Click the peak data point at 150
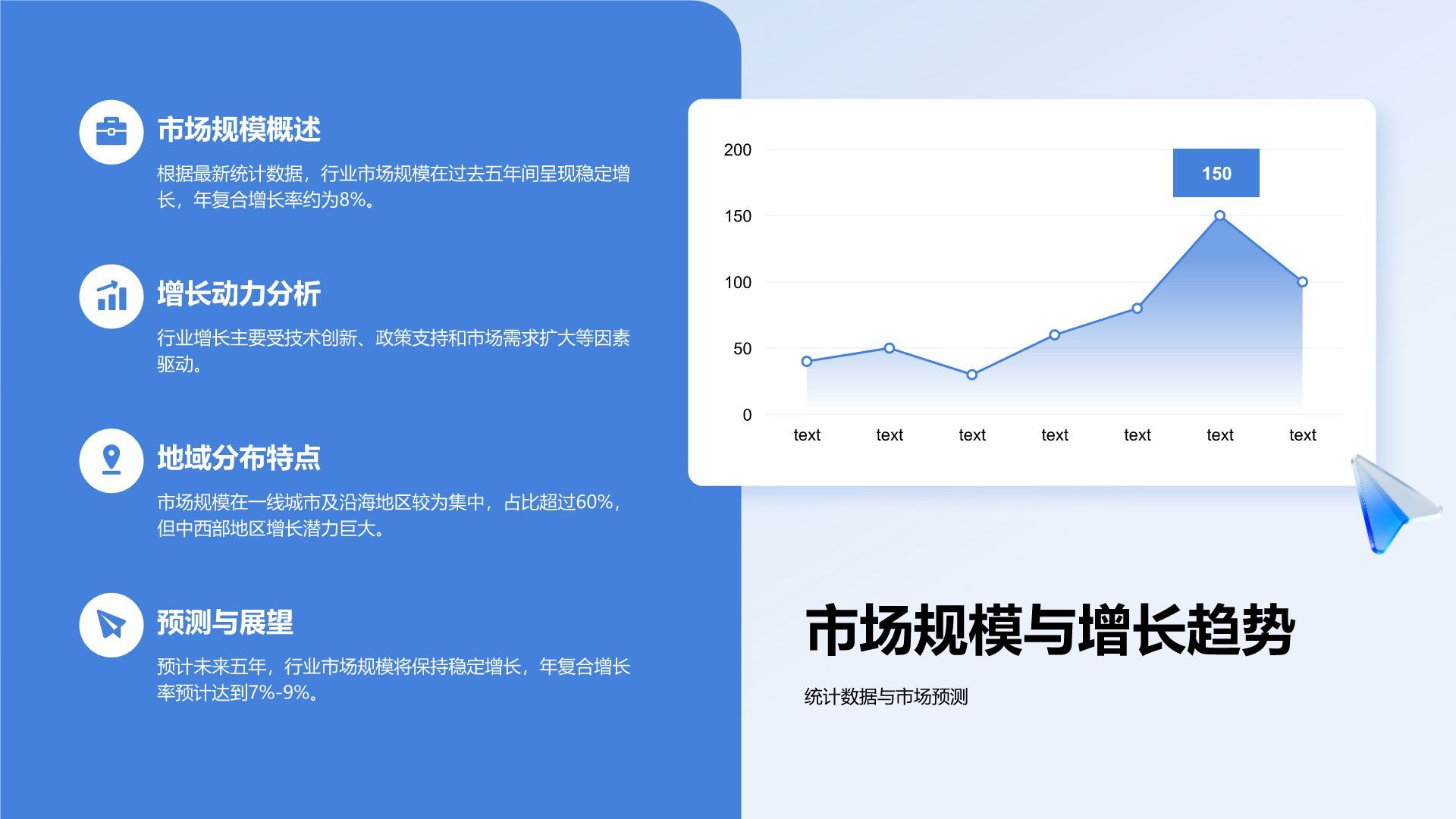The width and height of the screenshot is (1456, 819). (1219, 216)
